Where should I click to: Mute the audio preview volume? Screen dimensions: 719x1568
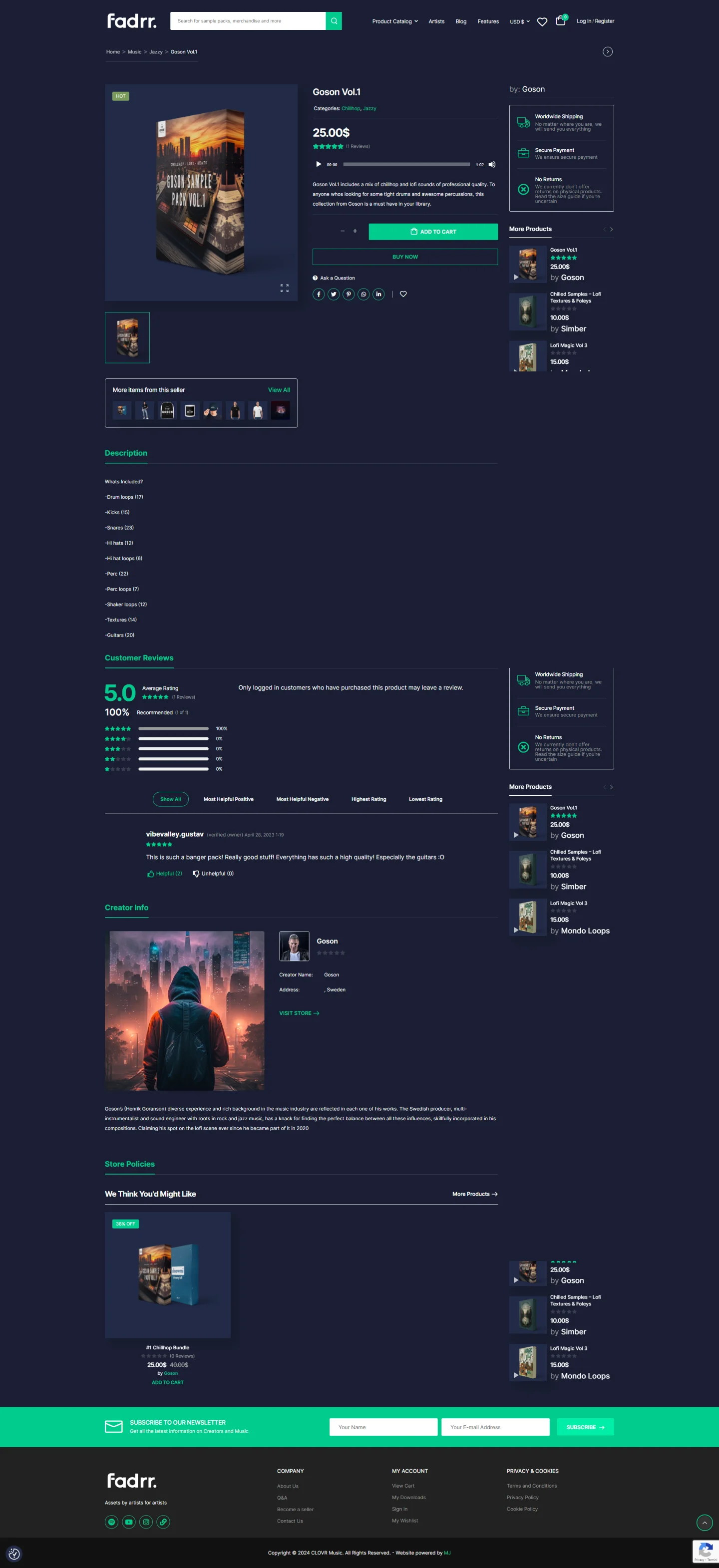tap(492, 164)
